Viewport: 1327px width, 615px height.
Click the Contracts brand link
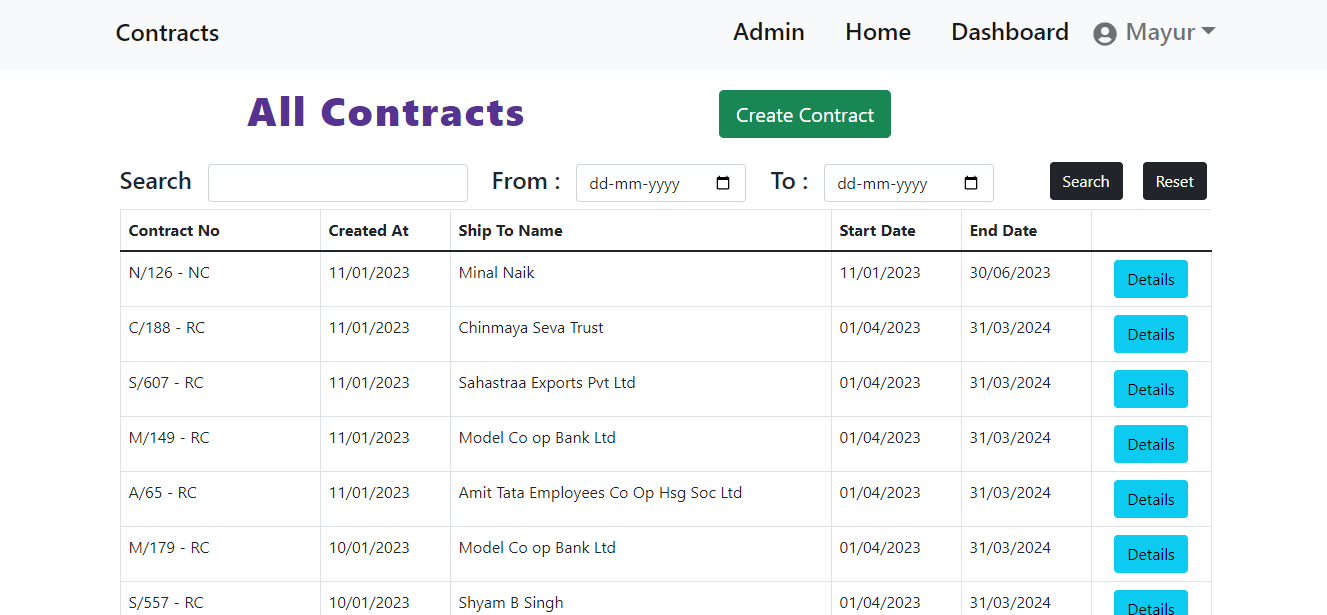[167, 33]
